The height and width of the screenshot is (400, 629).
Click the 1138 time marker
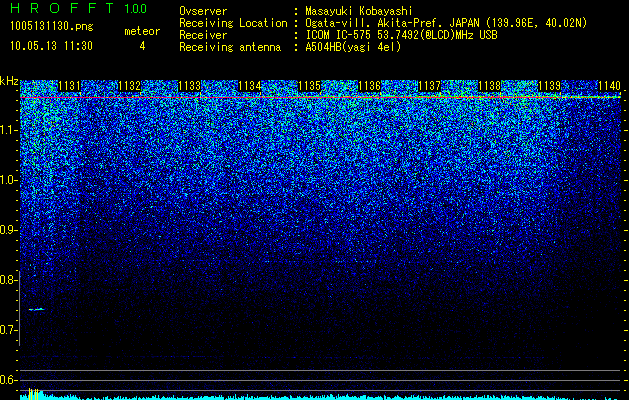[x=490, y=85]
